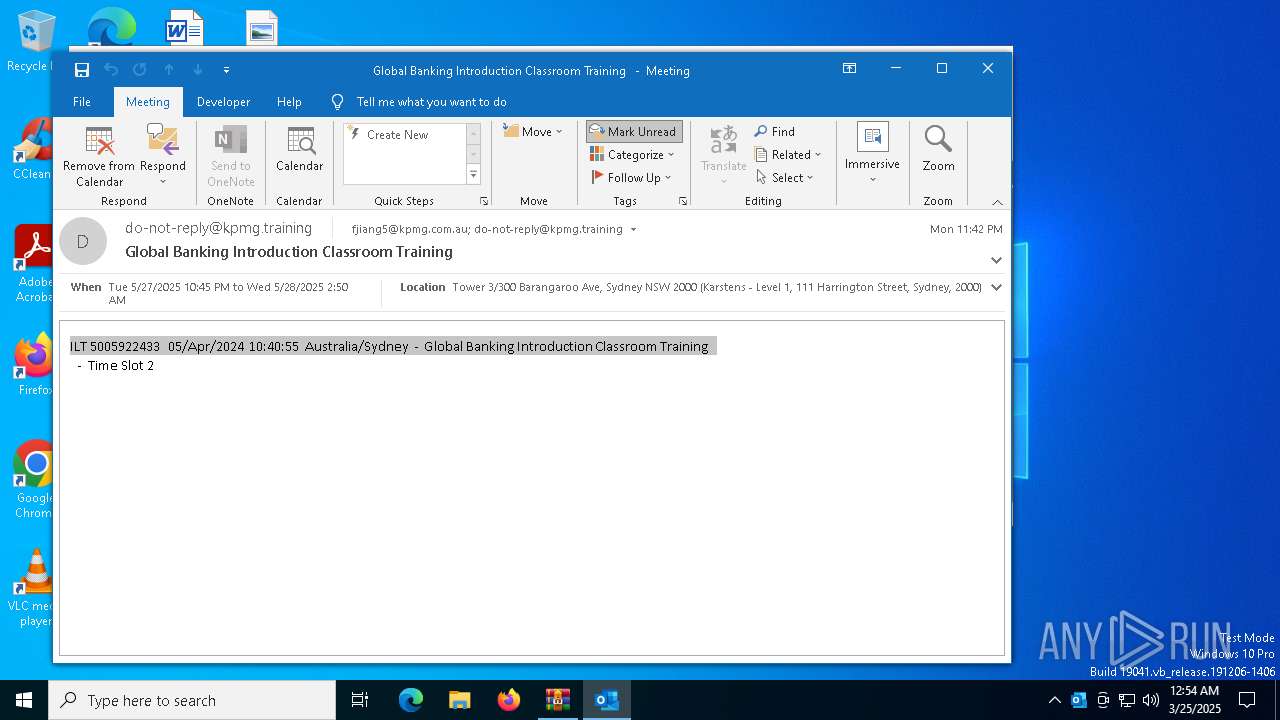Open the Help tab

pyautogui.click(x=289, y=102)
